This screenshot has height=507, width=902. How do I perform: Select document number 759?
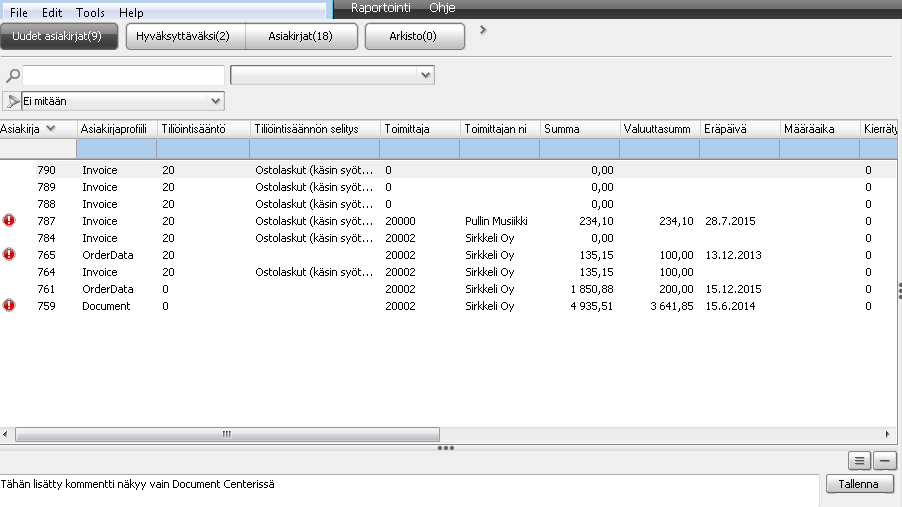click(46, 306)
